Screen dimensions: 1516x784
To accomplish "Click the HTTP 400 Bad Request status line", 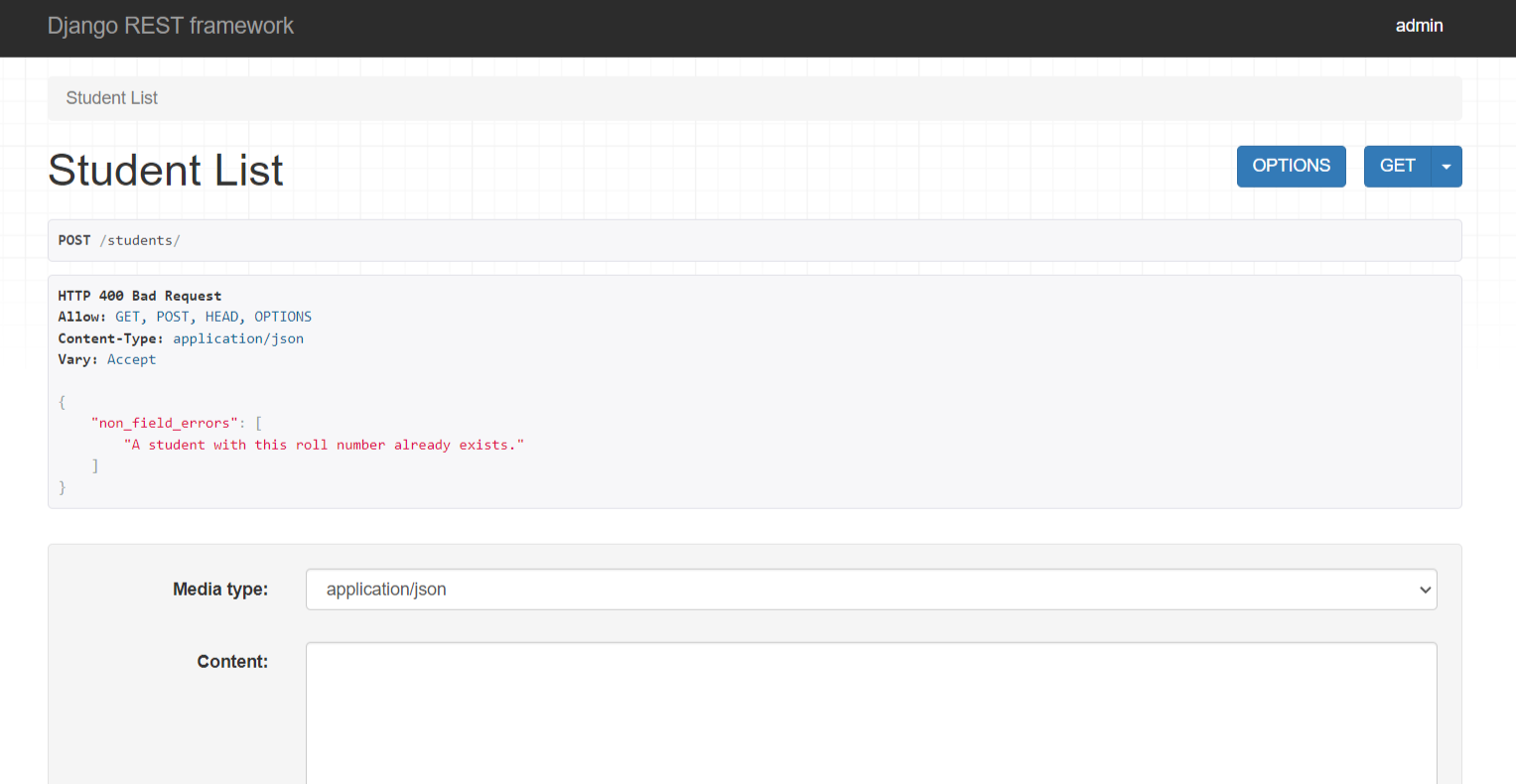I will (x=140, y=296).
